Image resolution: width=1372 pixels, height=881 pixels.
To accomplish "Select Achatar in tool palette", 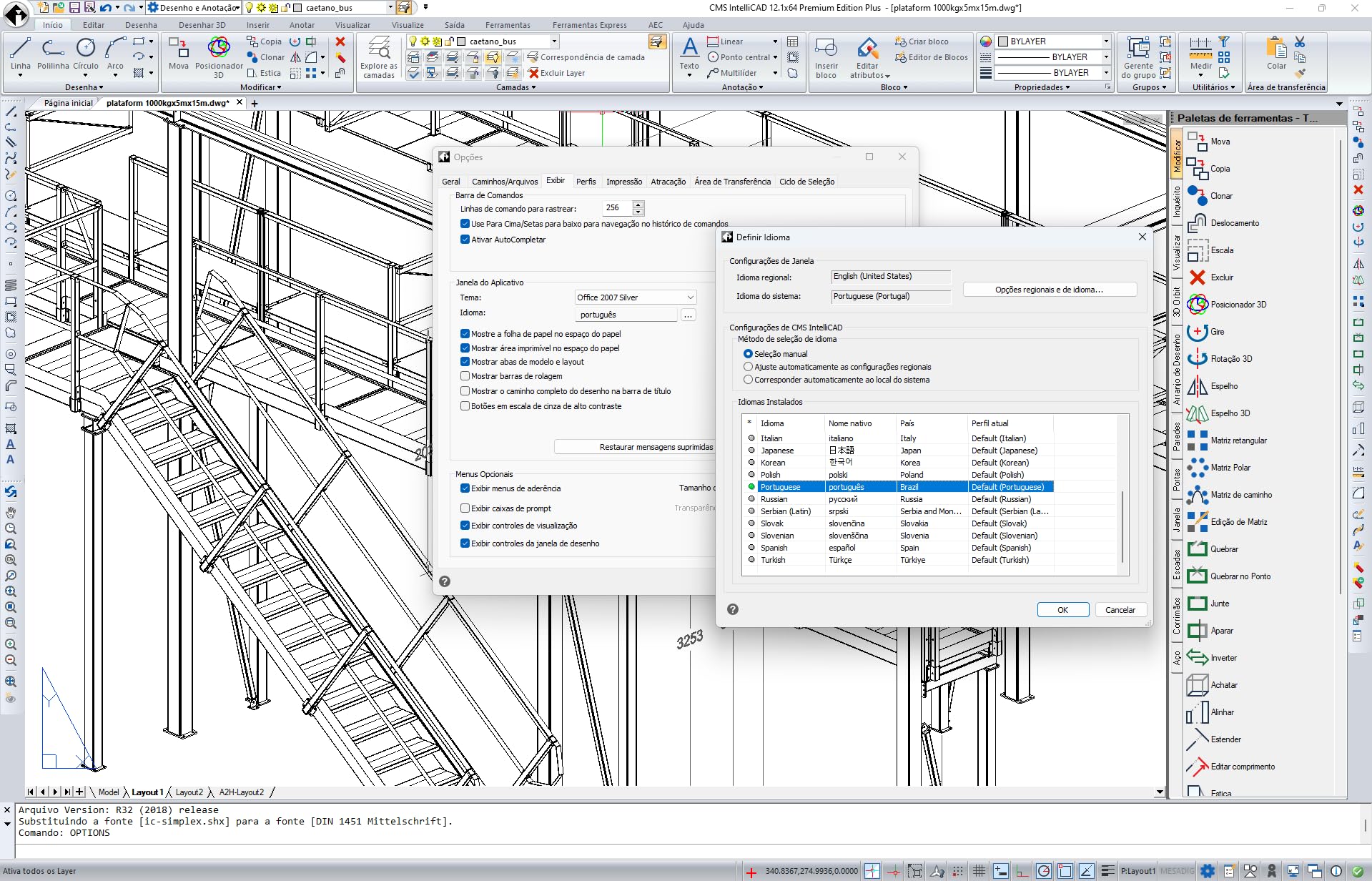I will [x=1213, y=685].
